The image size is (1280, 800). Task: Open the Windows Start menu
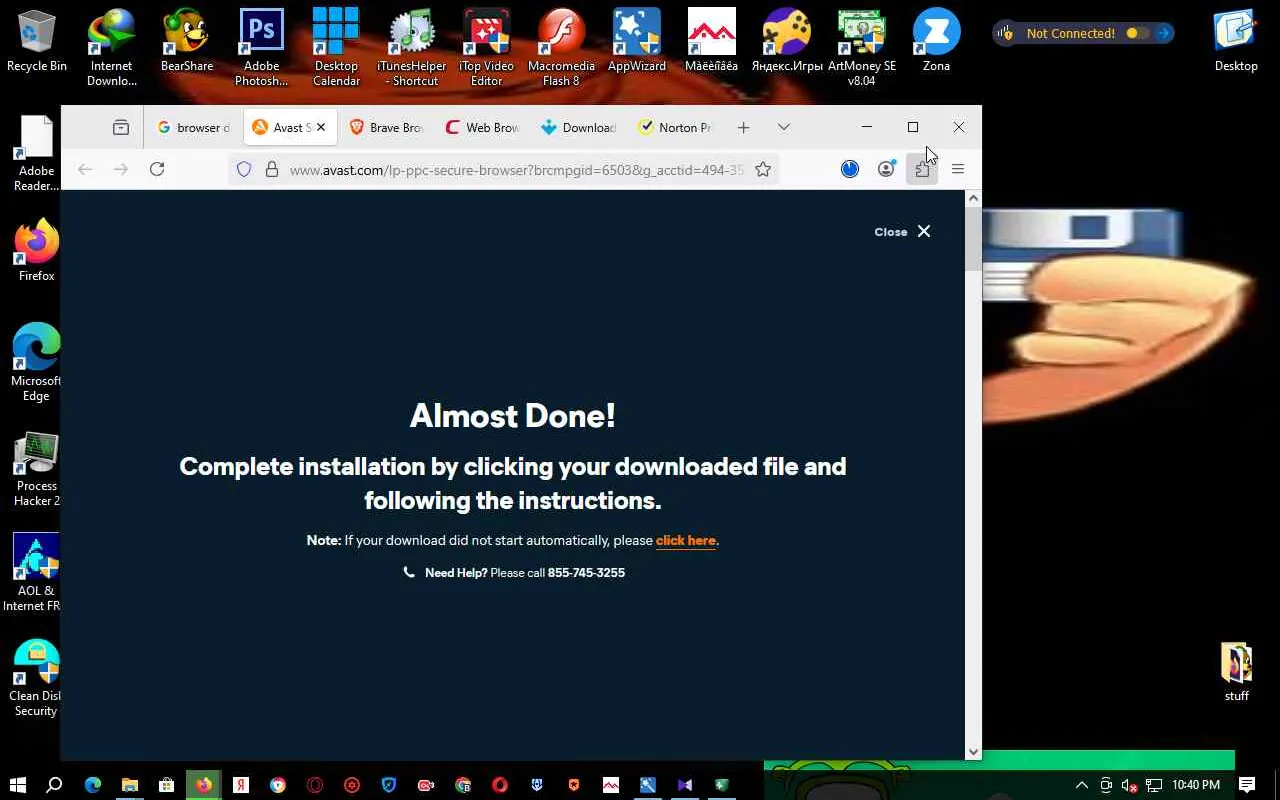point(18,785)
